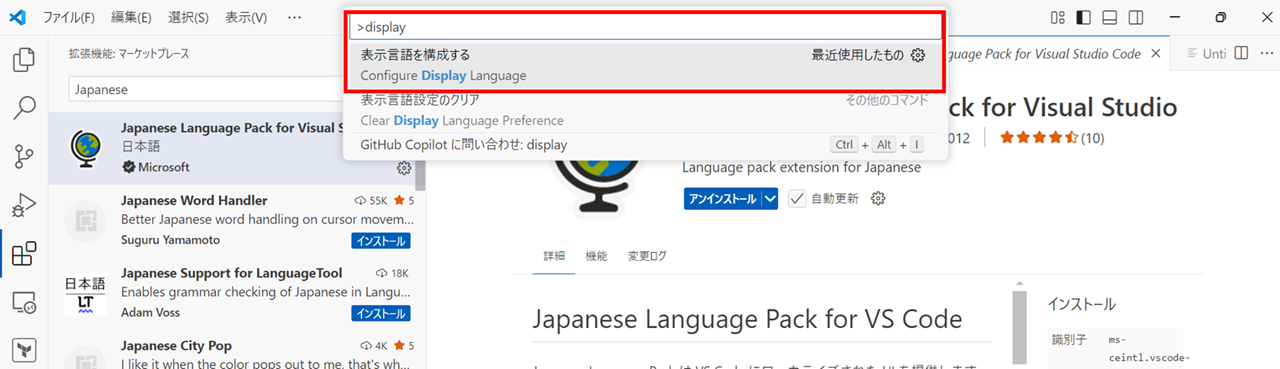Click the 拡張機能: マーケットプレース panel title
The image size is (1280, 369).
click(128, 54)
